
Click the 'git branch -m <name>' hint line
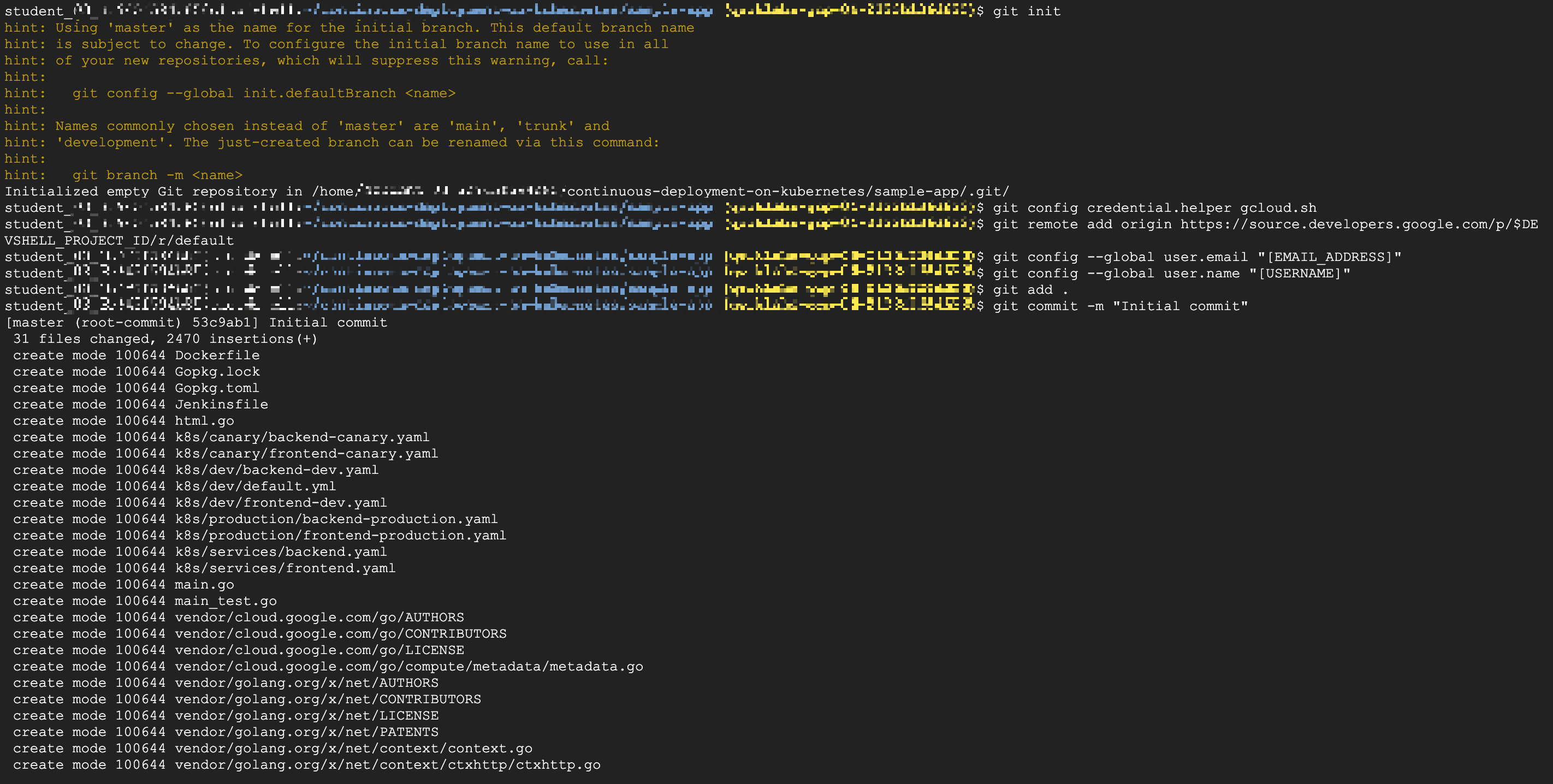click(x=157, y=175)
